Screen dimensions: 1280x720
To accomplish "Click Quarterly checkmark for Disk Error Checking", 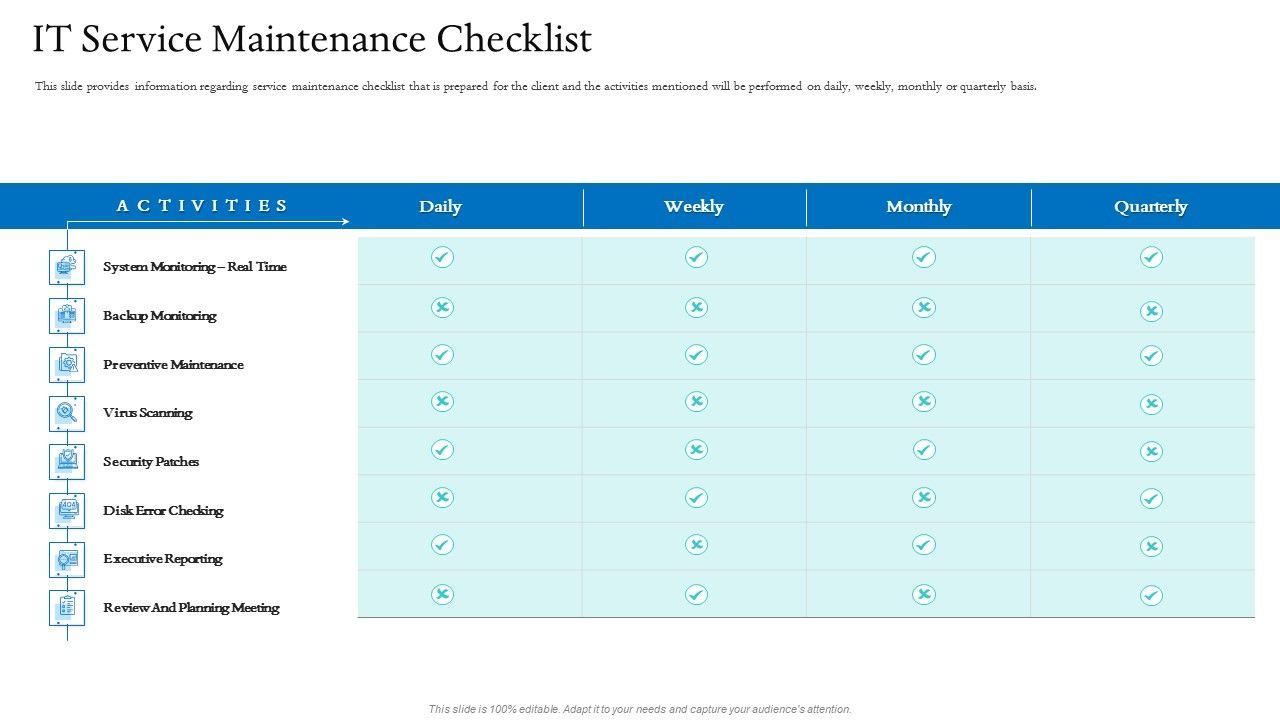I will click(x=1151, y=498).
